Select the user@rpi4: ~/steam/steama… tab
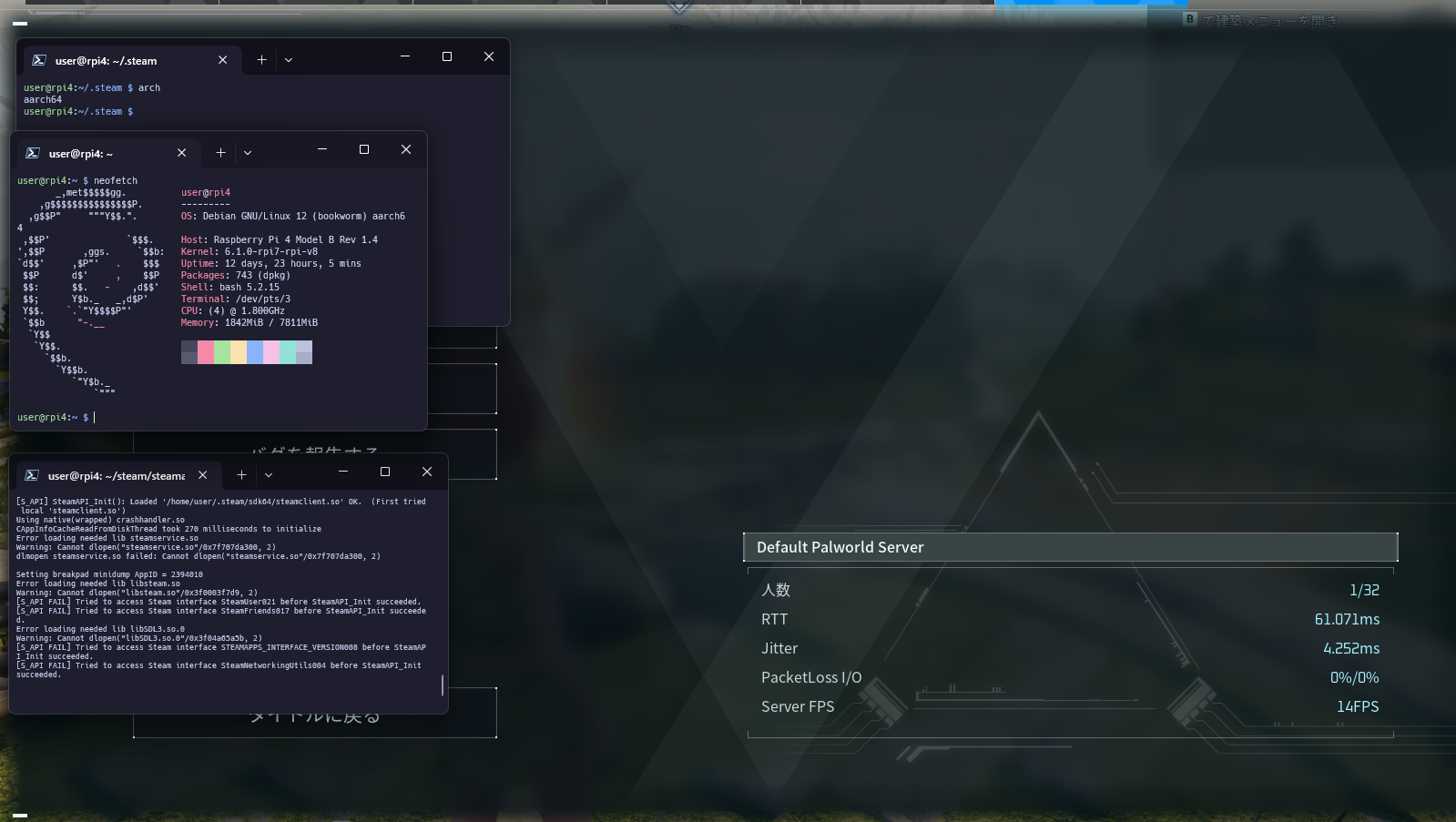 [x=118, y=475]
